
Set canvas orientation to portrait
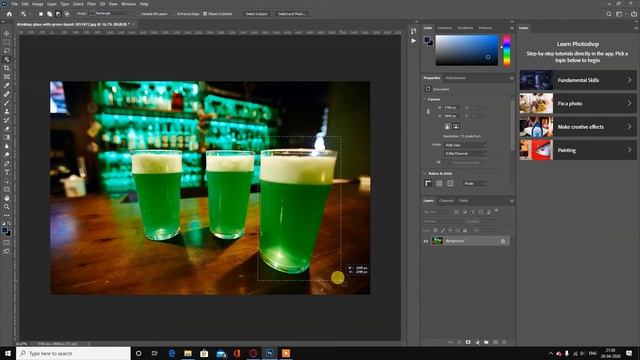[x=447, y=127]
